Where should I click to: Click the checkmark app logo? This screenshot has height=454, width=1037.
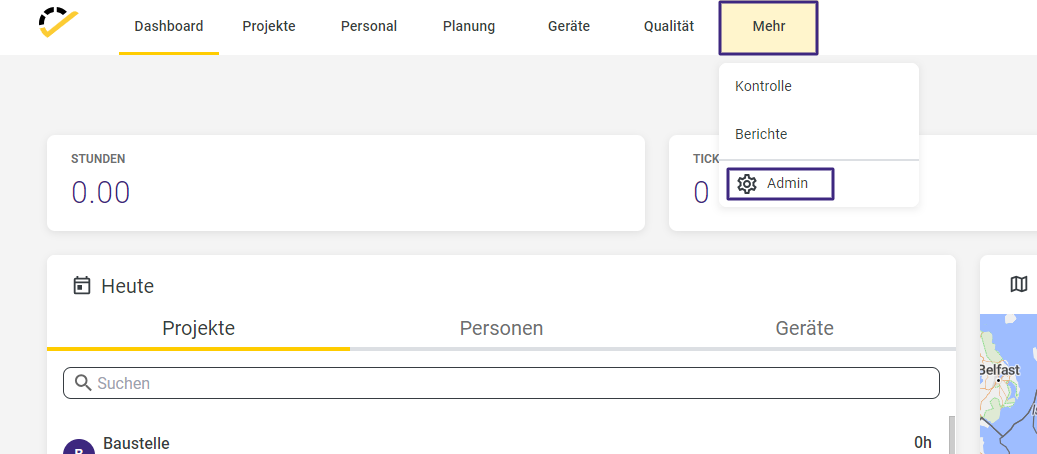(58, 22)
